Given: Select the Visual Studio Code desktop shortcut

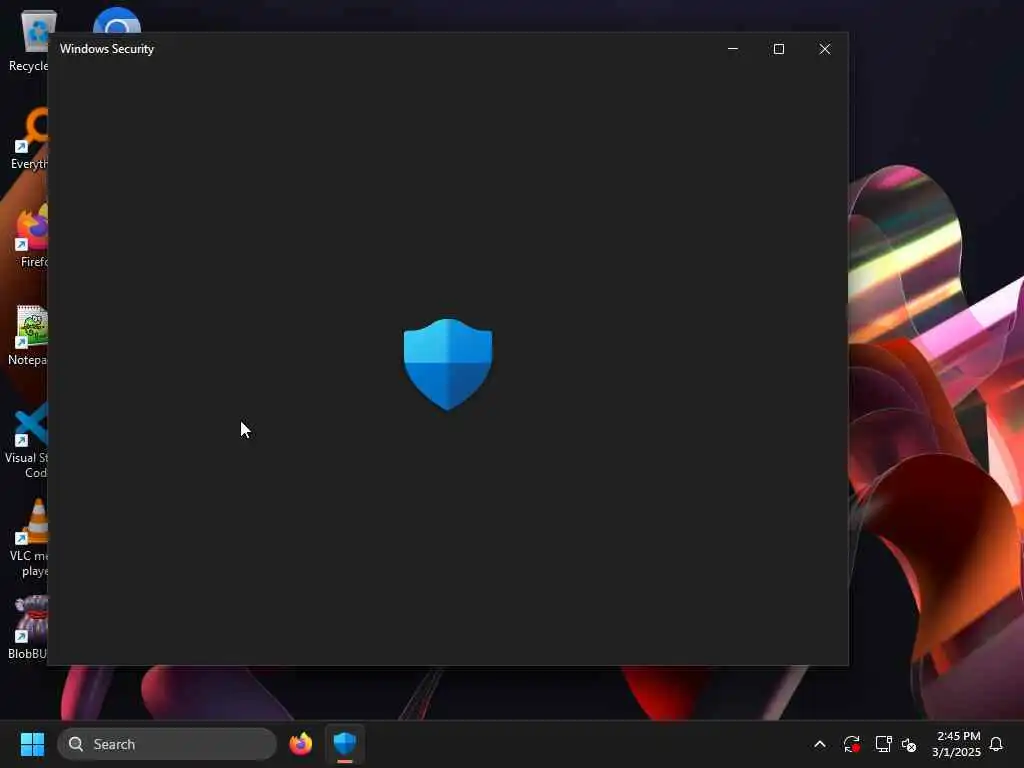Looking at the screenshot, I should pos(26,440).
